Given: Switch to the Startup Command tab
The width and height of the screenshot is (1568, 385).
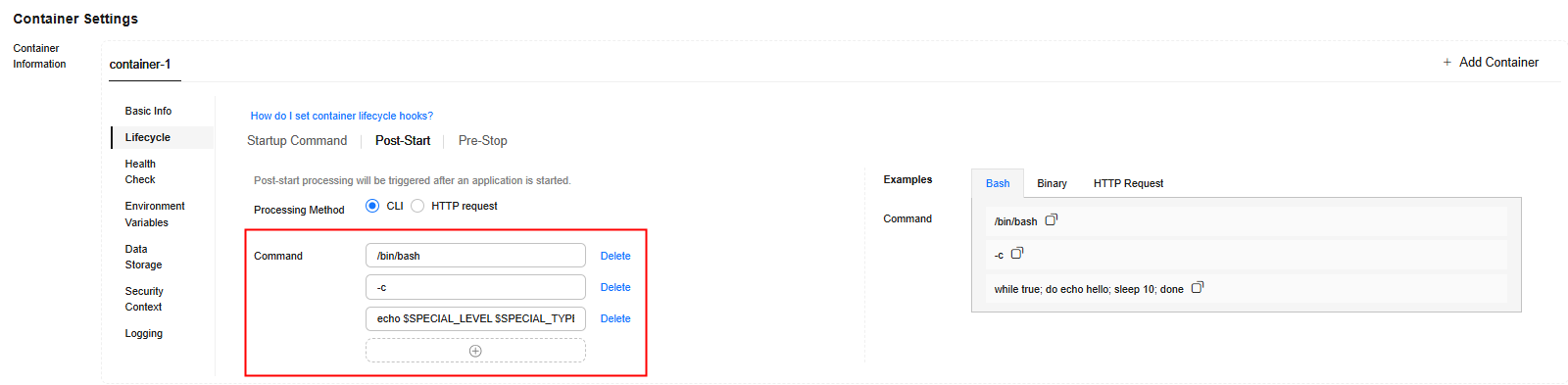Looking at the screenshot, I should (x=297, y=141).
